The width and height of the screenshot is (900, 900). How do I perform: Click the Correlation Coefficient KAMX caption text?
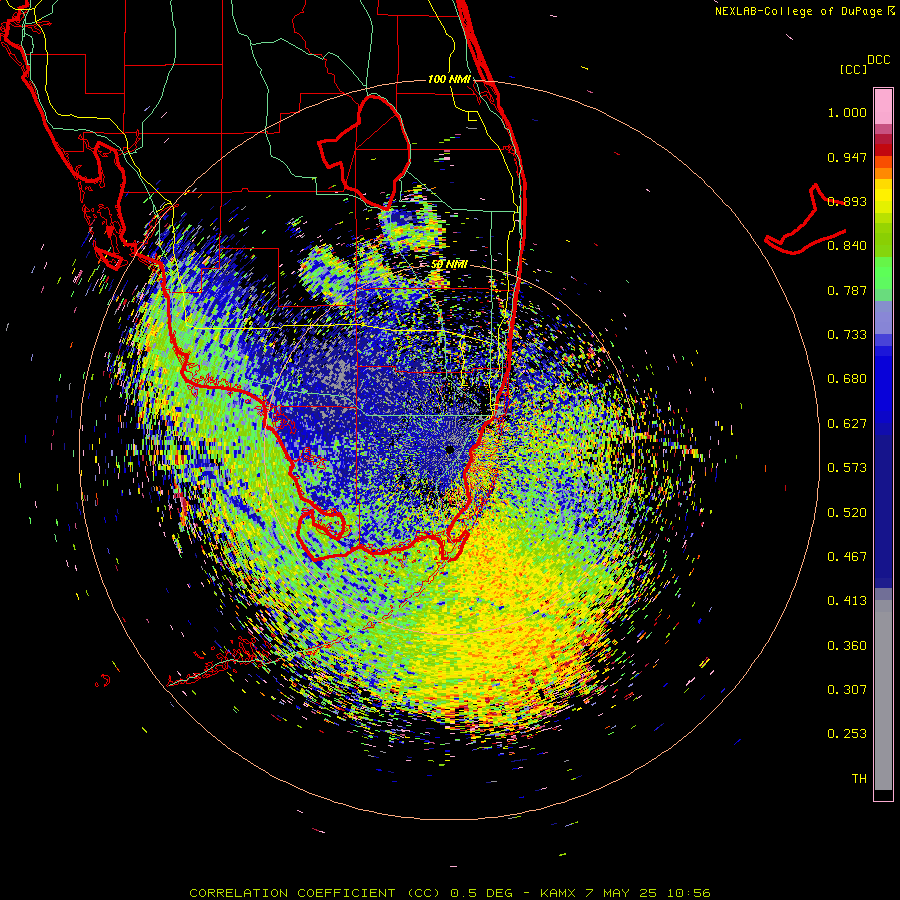[450, 893]
